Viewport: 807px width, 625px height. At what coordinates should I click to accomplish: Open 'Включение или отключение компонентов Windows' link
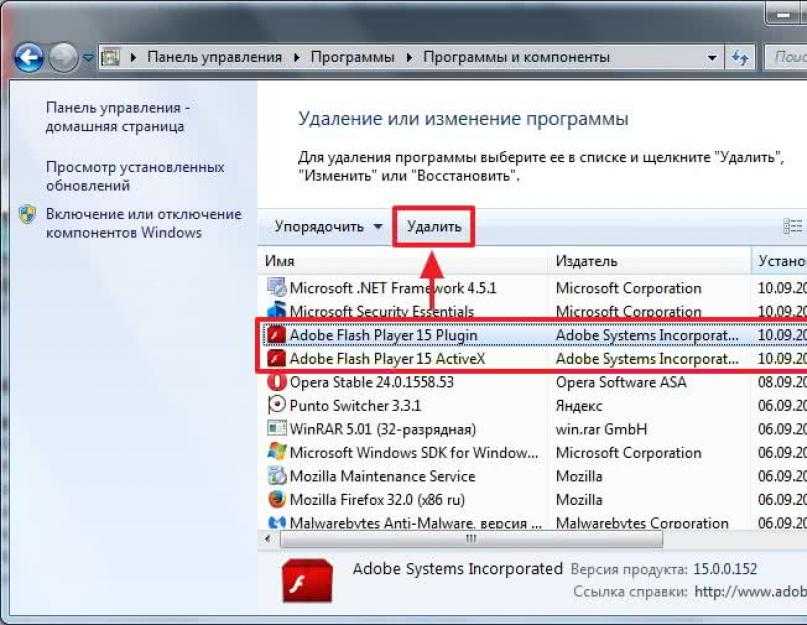(144, 223)
